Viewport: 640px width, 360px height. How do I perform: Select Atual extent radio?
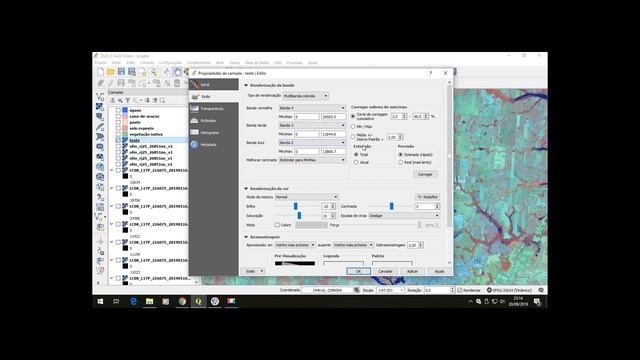pos(356,162)
